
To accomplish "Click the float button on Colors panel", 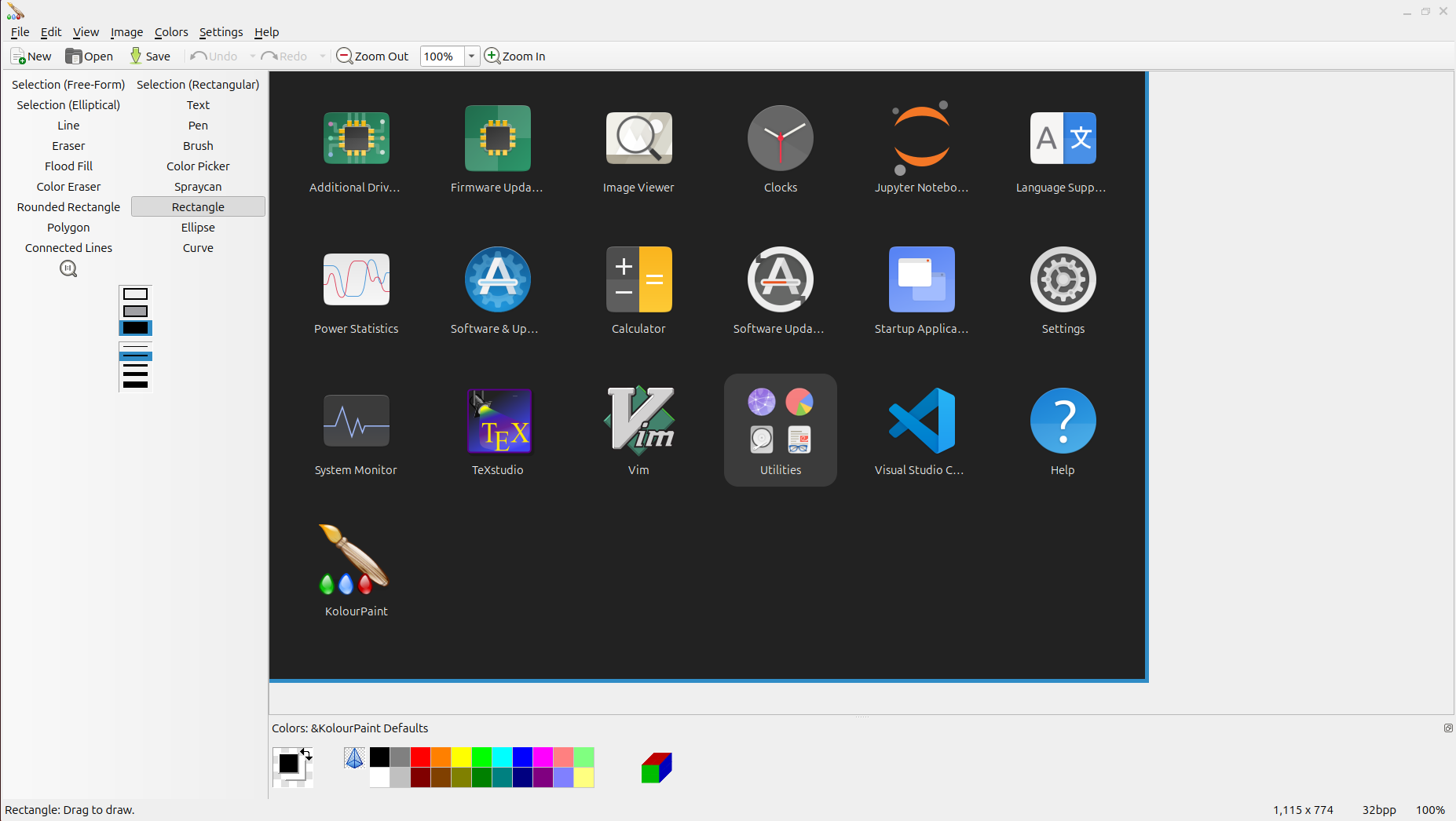I will tap(1448, 728).
